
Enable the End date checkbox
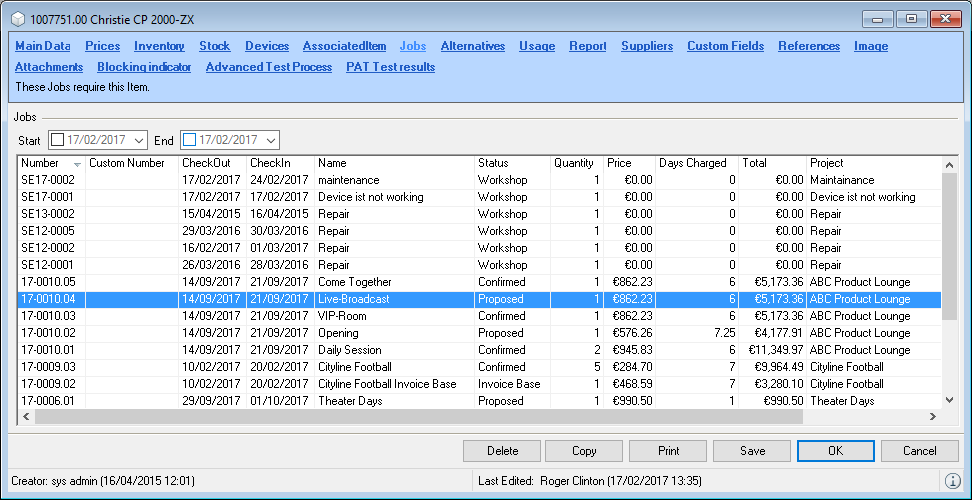189,140
